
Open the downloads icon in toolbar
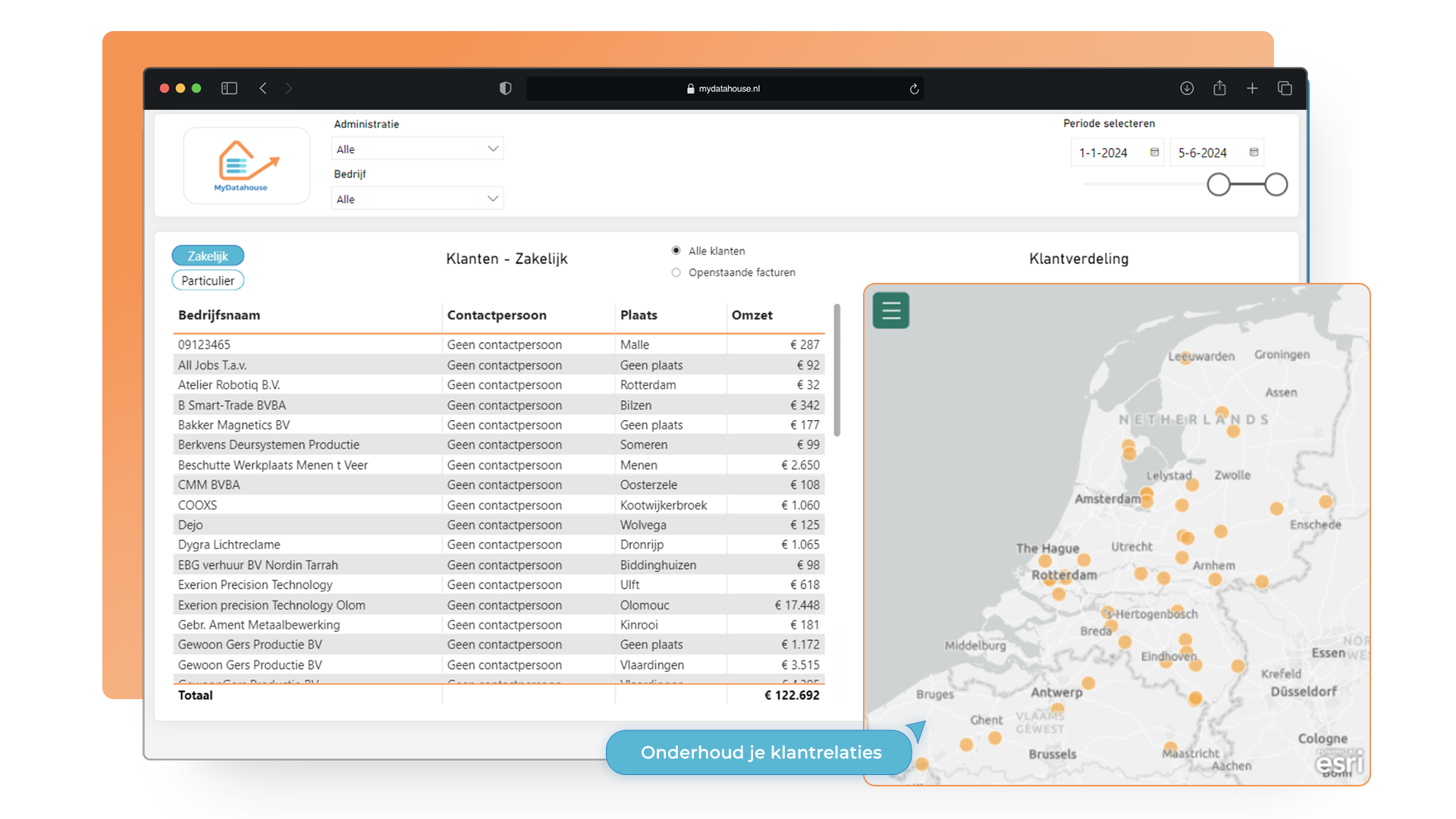(1187, 88)
